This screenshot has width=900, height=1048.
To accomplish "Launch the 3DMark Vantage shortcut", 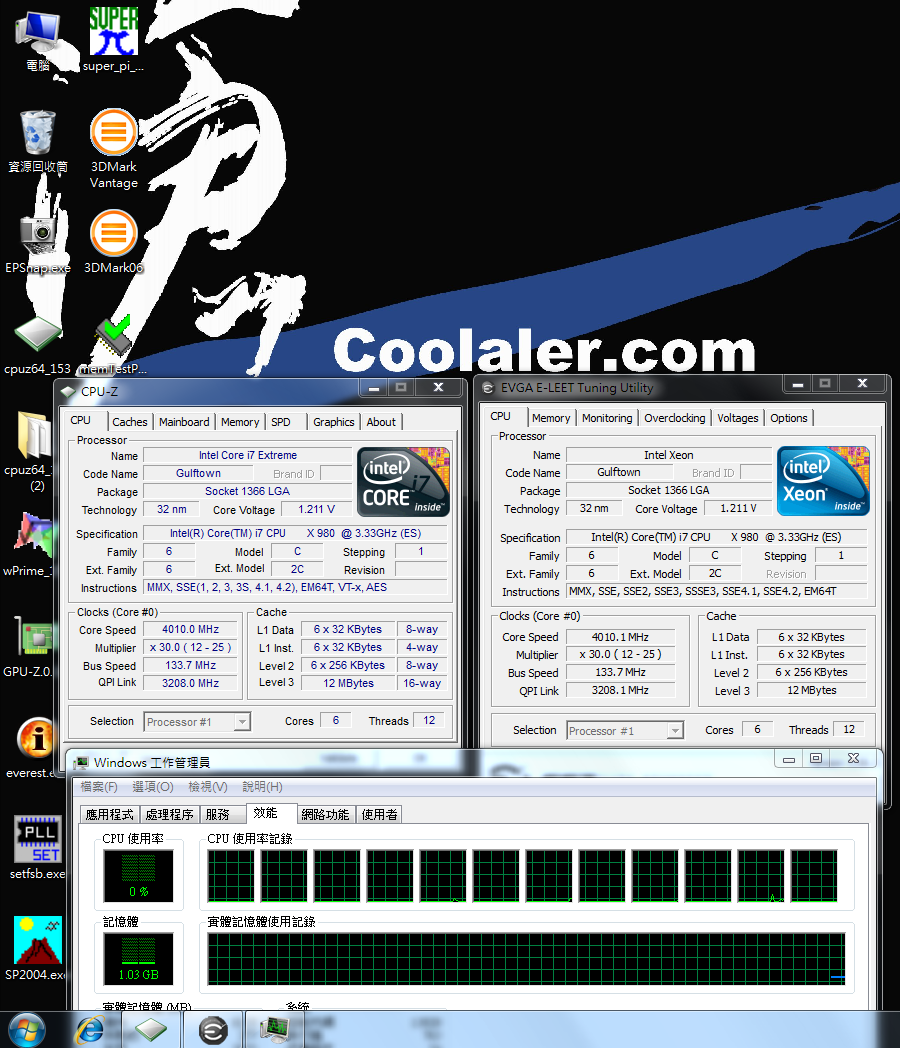I will [x=114, y=148].
